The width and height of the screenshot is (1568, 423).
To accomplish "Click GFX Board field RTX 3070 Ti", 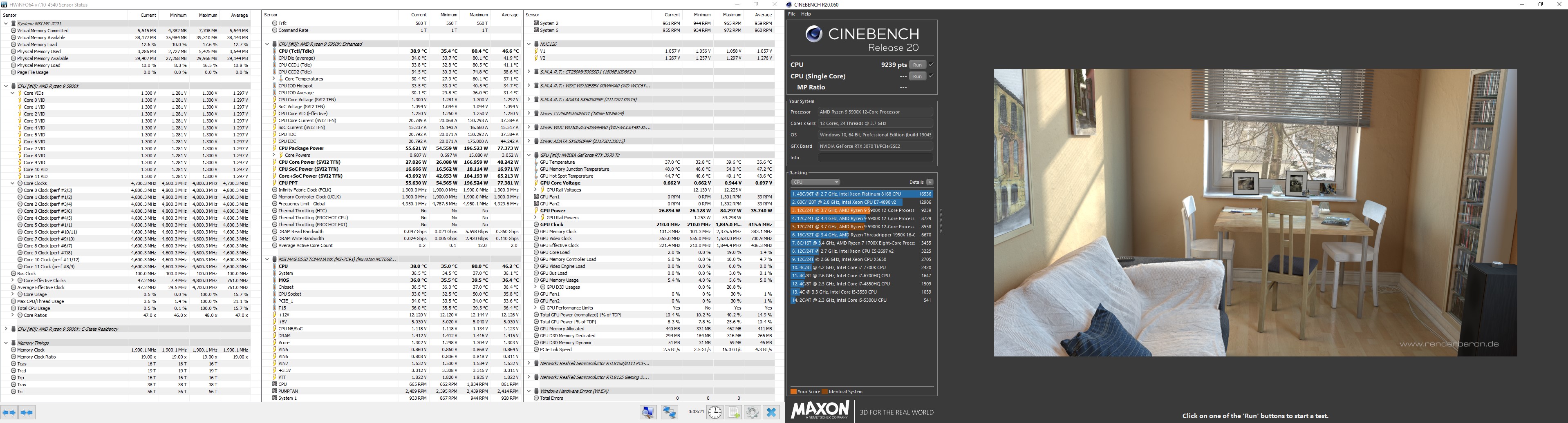I will [875, 146].
